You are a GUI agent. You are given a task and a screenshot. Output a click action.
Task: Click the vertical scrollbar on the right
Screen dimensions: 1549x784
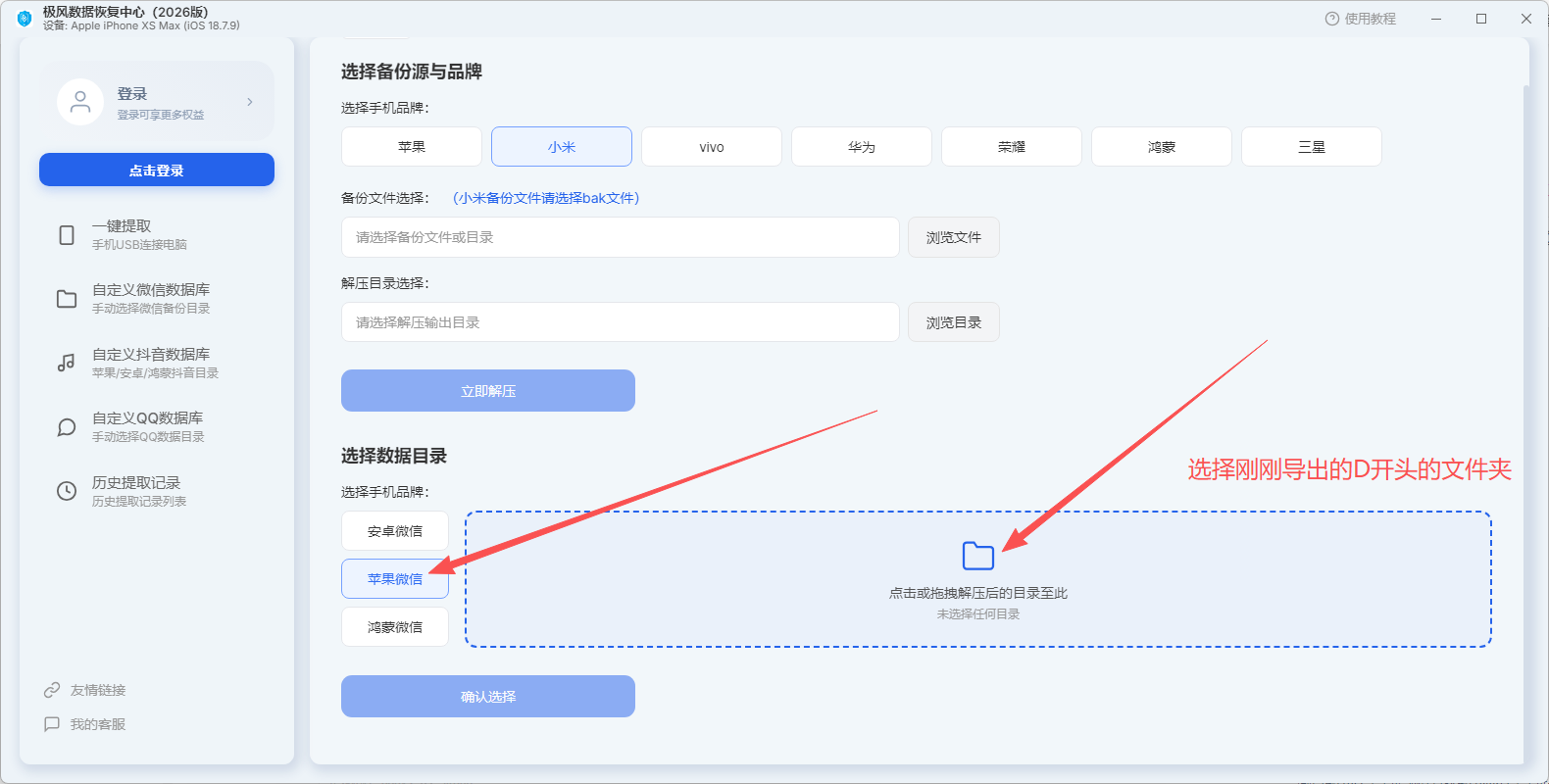[1526, 421]
